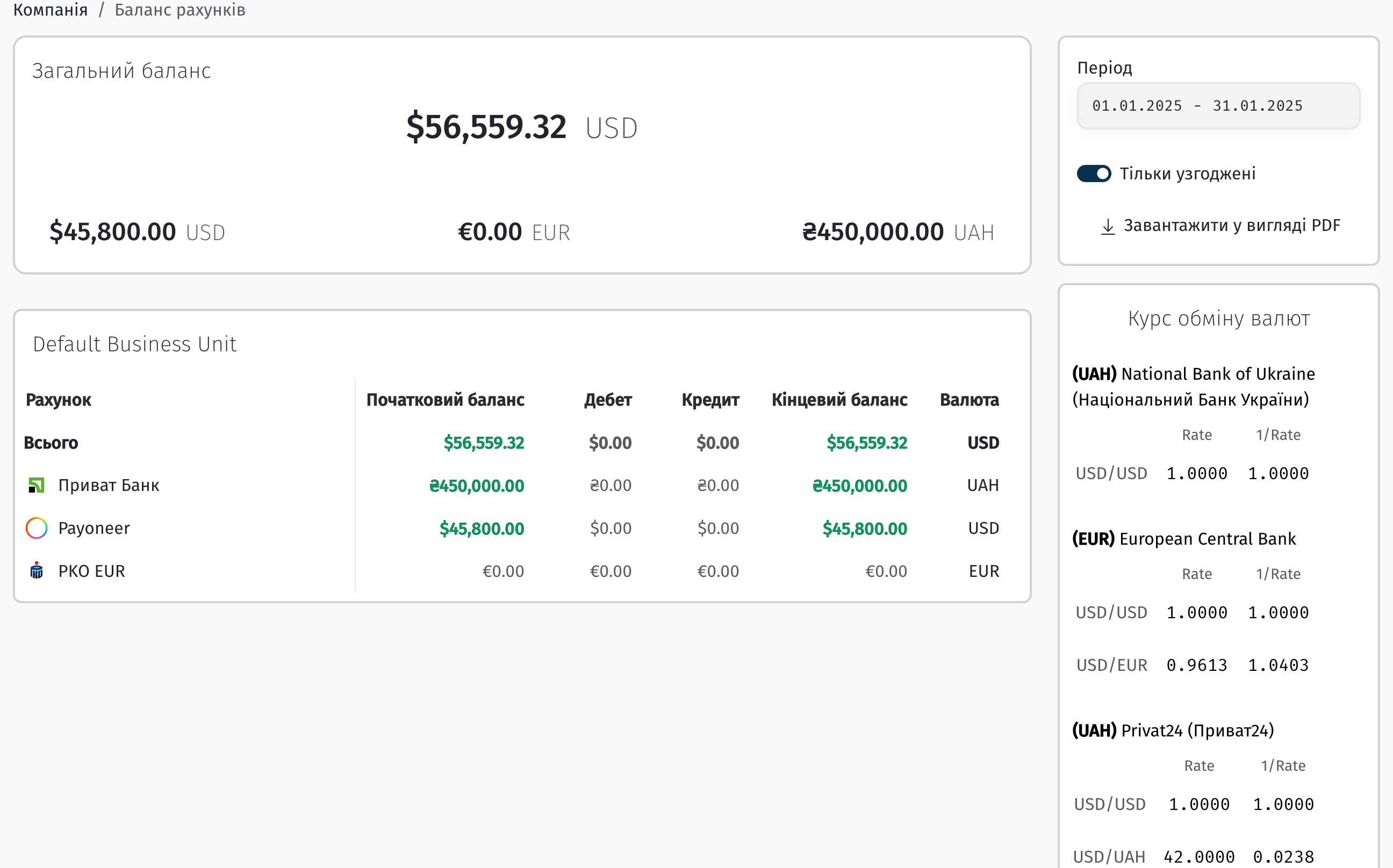Open the period date range field

point(1218,106)
